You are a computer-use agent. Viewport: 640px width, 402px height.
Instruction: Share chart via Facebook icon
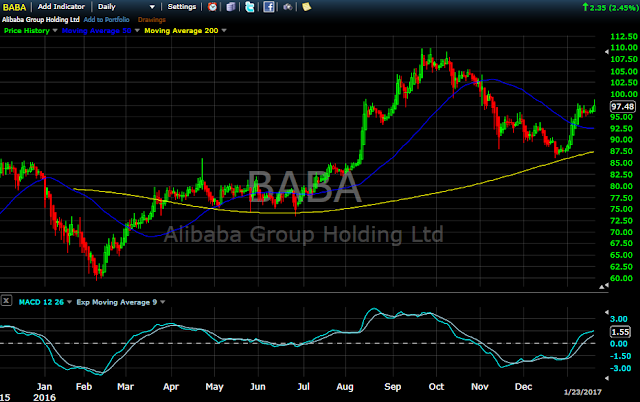(x=269, y=7)
